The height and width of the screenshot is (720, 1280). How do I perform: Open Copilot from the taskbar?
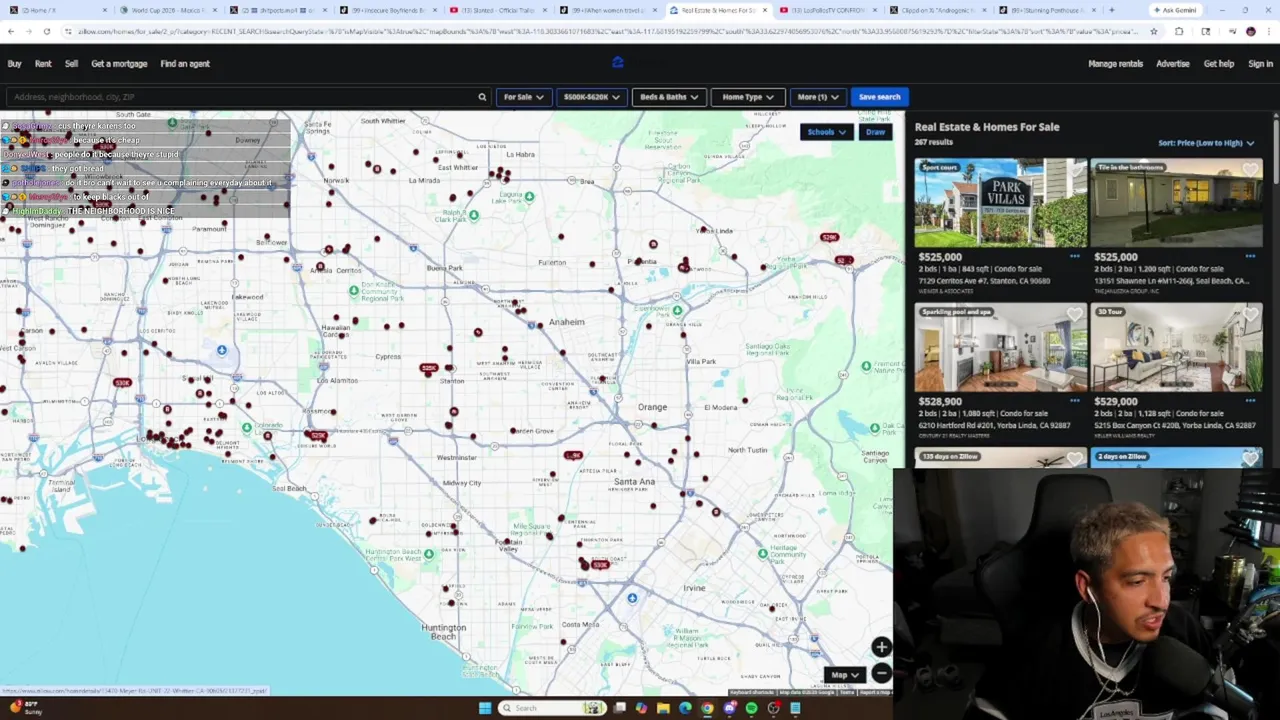point(641,708)
